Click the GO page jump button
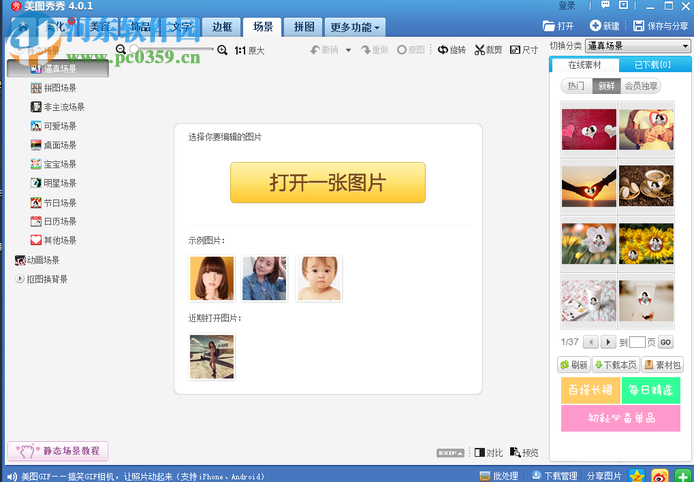The width and height of the screenshot is (694, 482). click(x=665, y=342)
